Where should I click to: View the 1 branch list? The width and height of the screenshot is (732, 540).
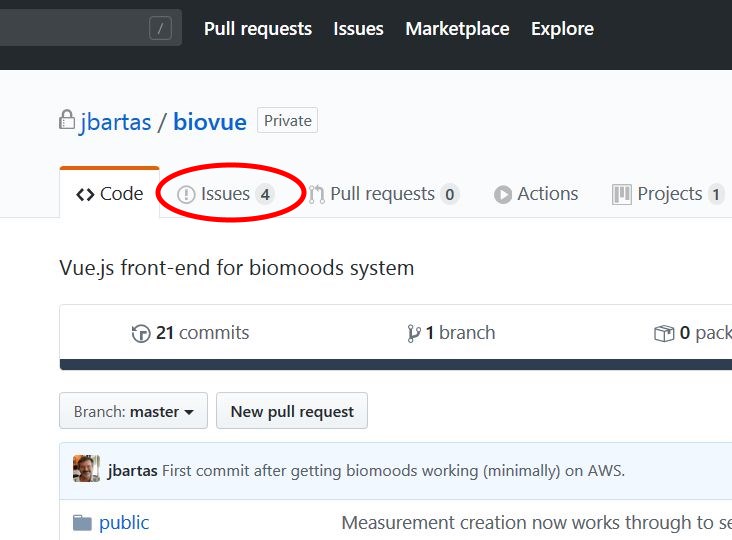451,333
